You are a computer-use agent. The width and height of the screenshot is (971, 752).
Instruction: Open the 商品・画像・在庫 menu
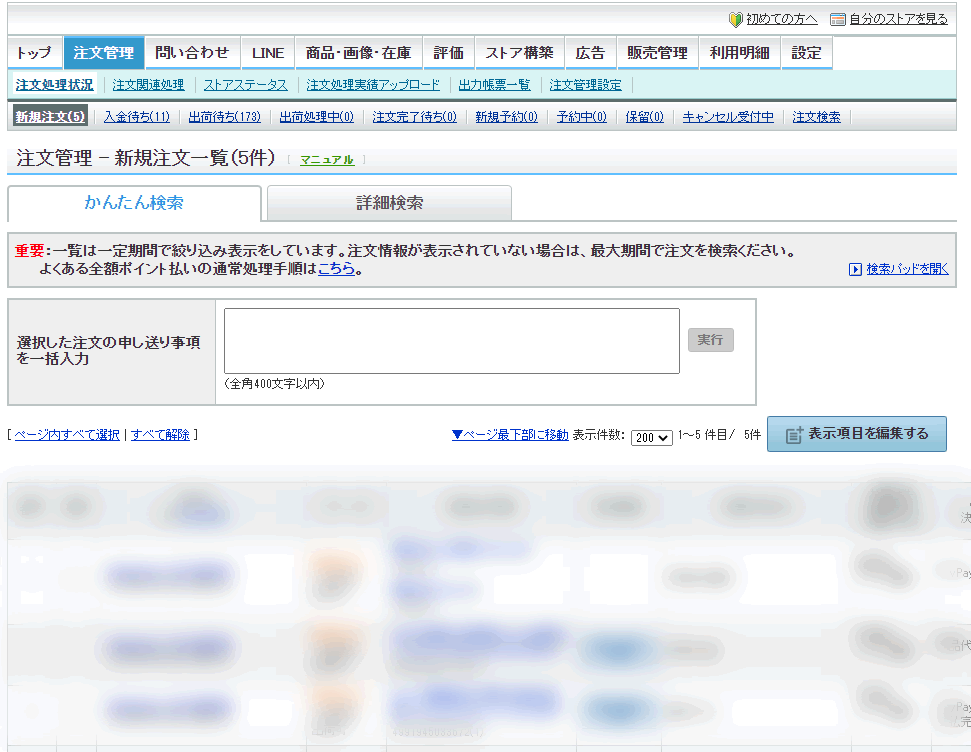tap(358, 53)
